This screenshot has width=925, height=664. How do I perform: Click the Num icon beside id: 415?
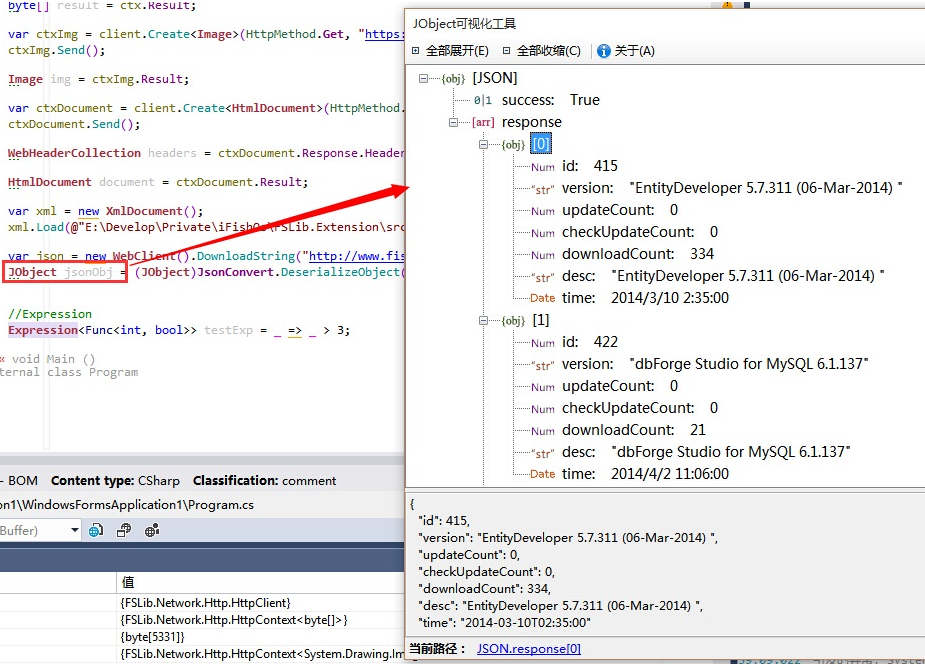pyautogui.click(x=543, y=167)
